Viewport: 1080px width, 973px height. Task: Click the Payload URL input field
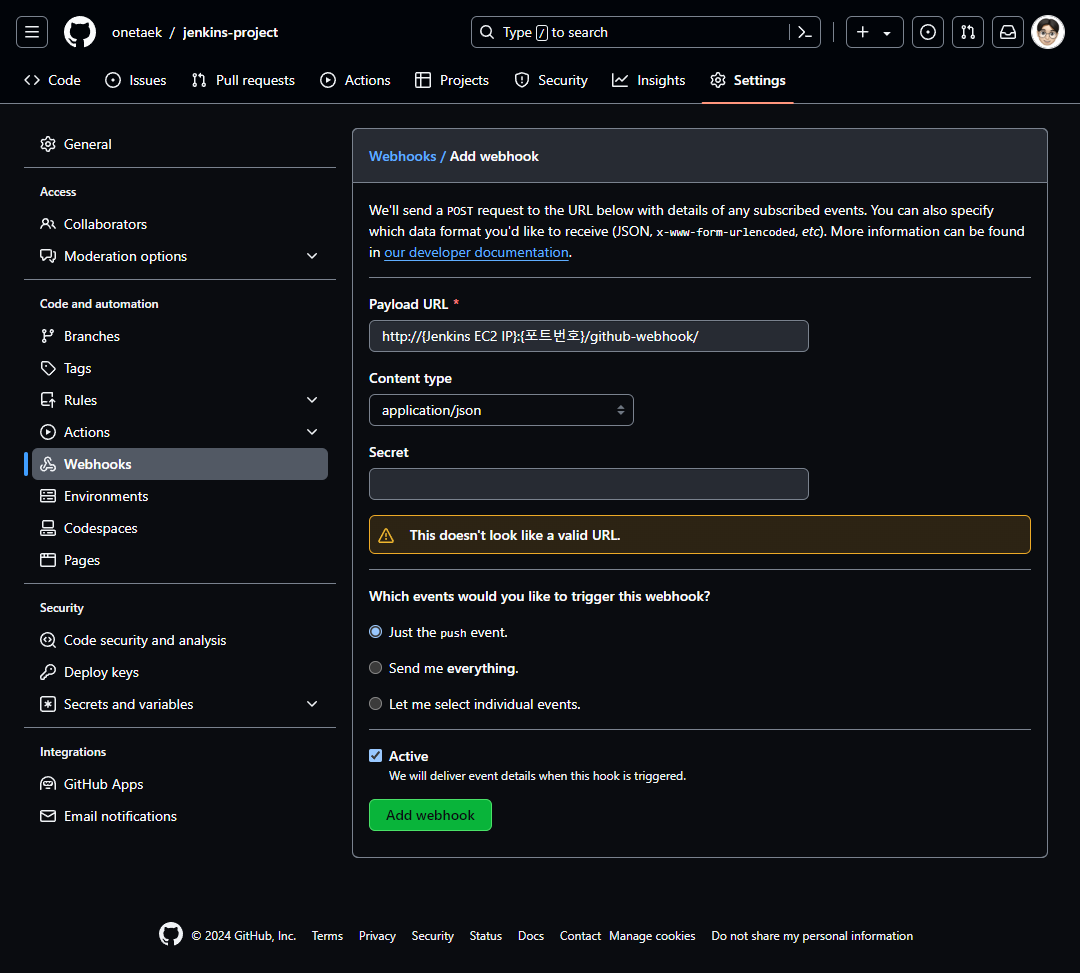pyautogui.click(x=589, y=336)
